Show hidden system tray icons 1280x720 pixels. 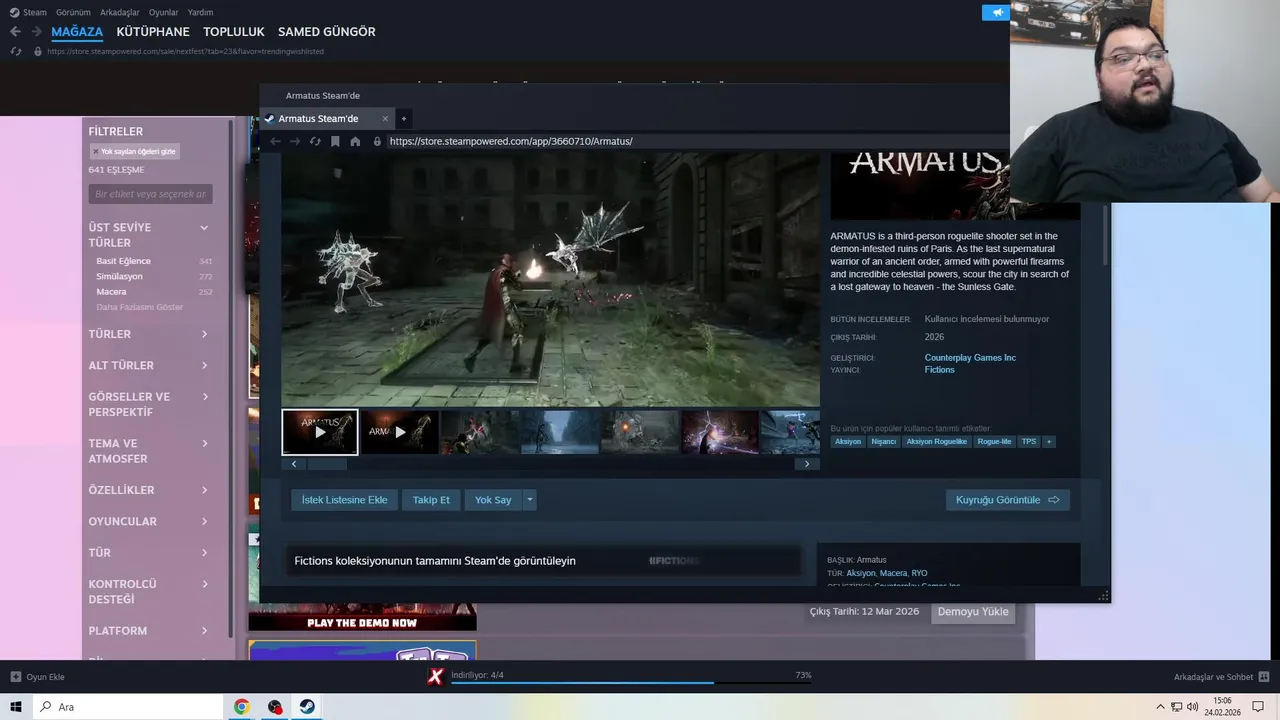point(1160,707)
